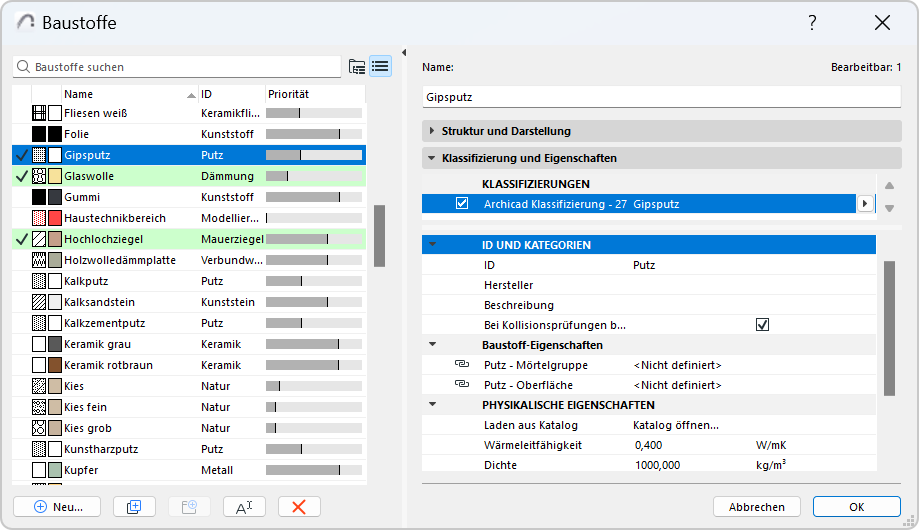Click the red X delete button

[x=298, y=506]
